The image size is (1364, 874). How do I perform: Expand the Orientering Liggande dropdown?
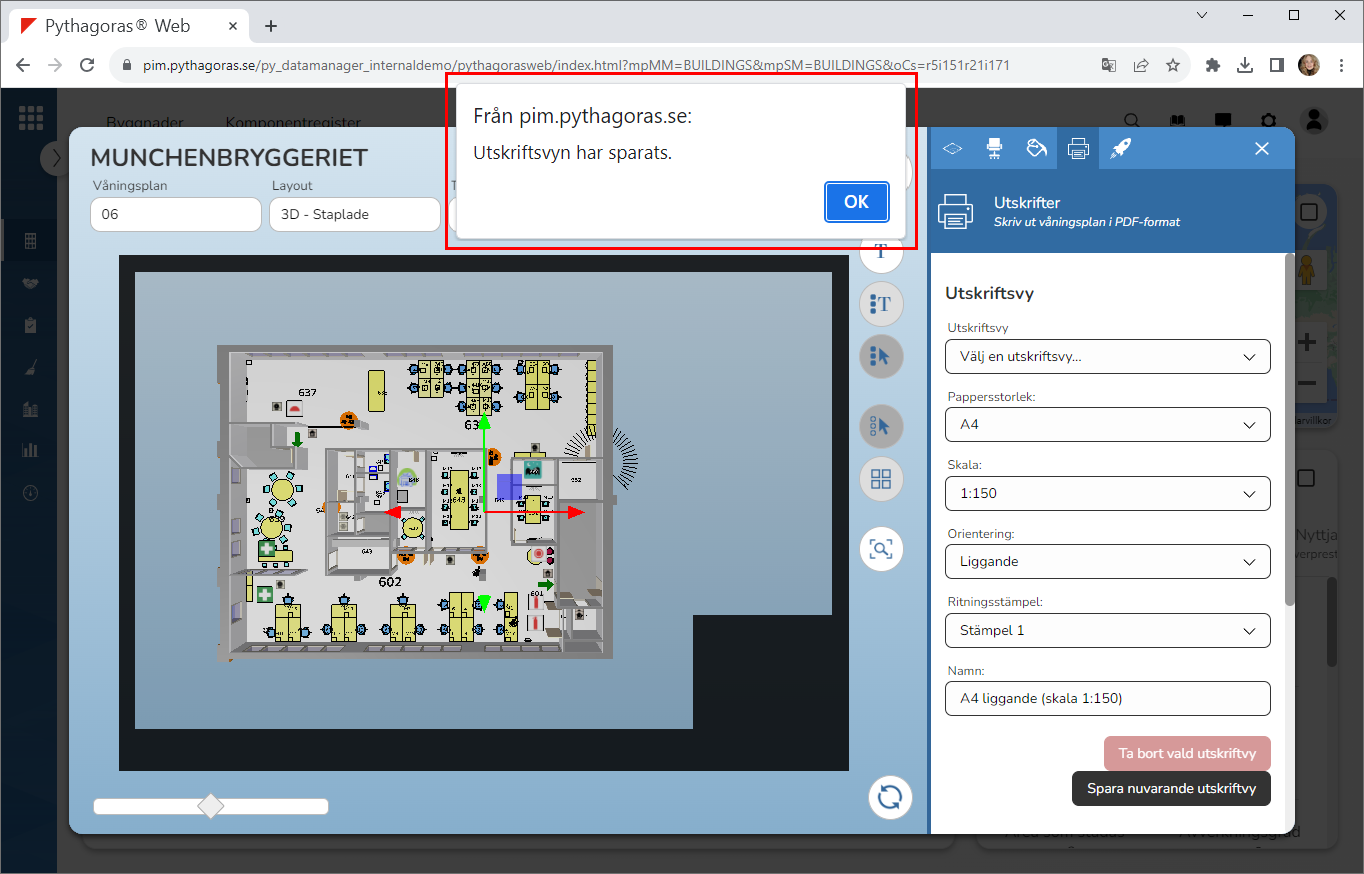coord(1107,562)
